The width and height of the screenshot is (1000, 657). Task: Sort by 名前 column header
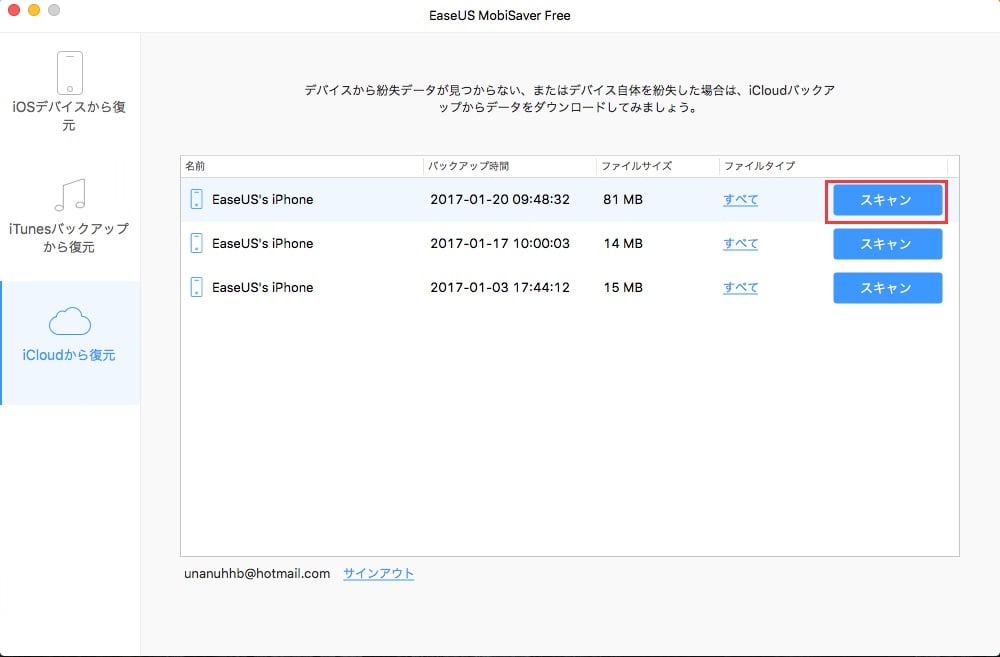click(x=302, y=166)
